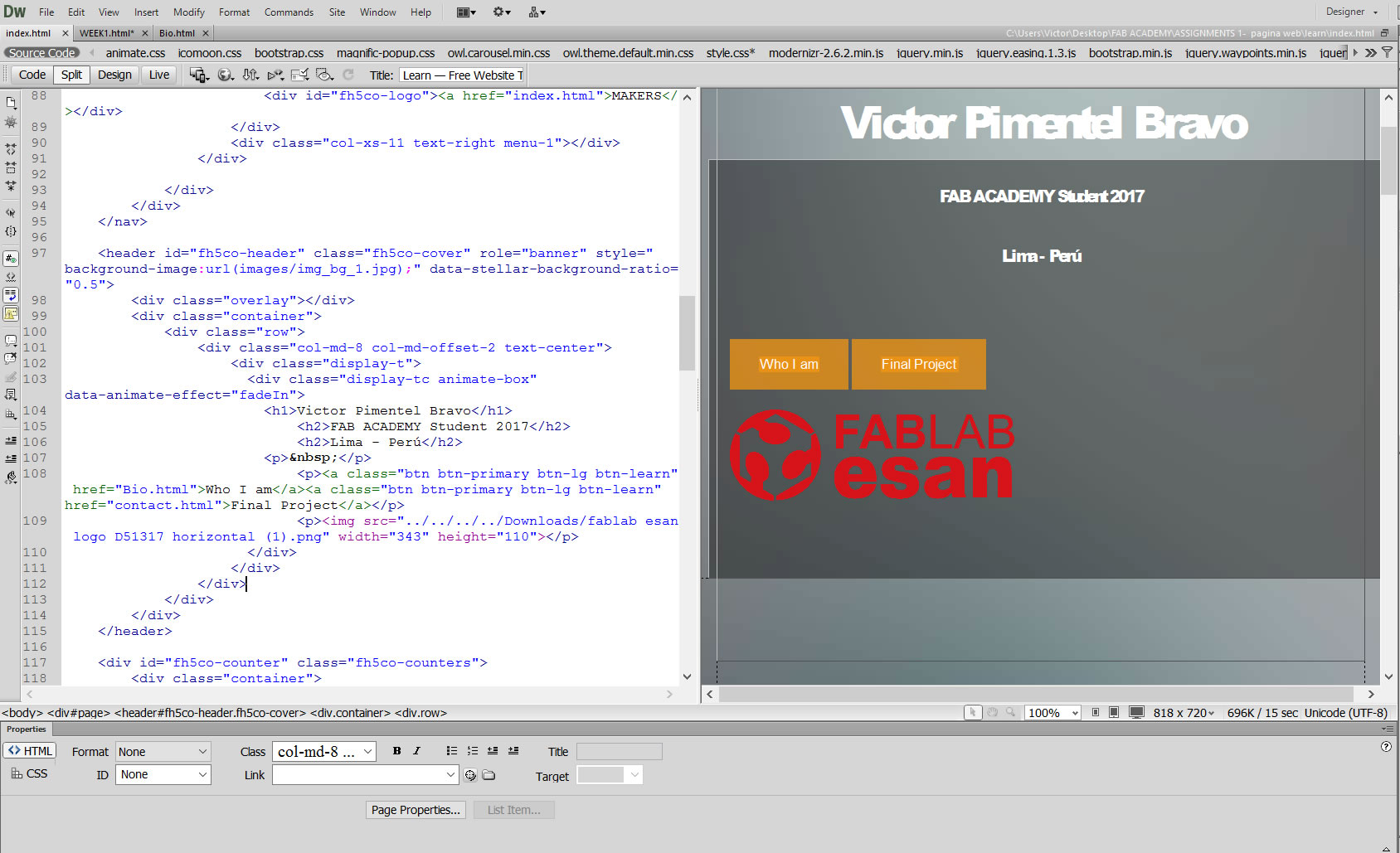Click Point to file target icon
The image size is (1400, 853).
click(x=471, y=775)
